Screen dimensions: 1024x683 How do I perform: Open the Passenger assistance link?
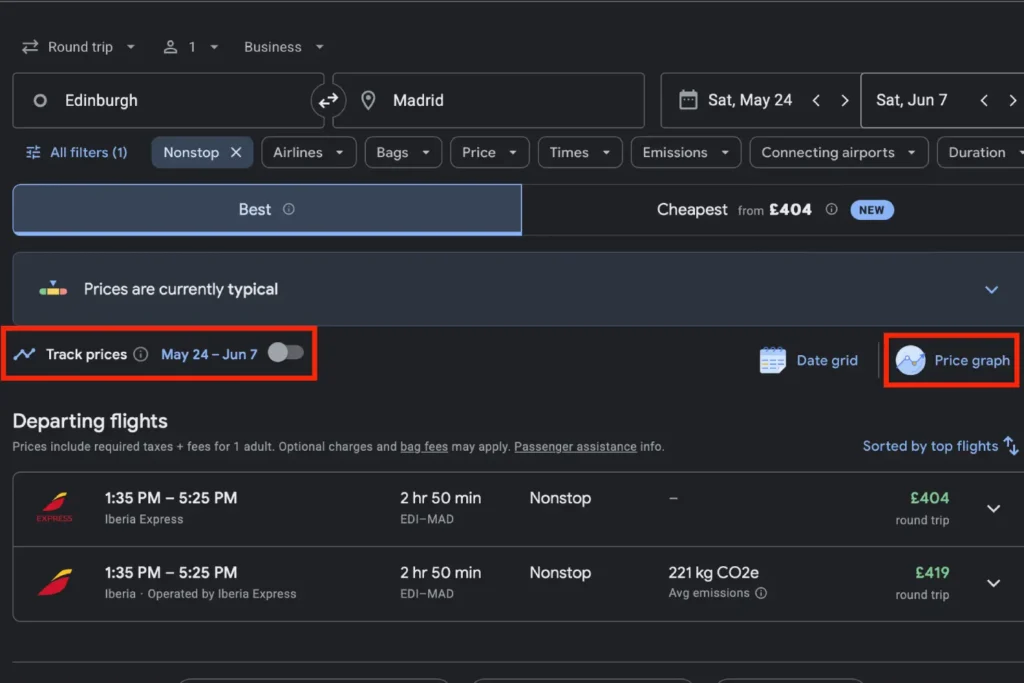(575, 447)
